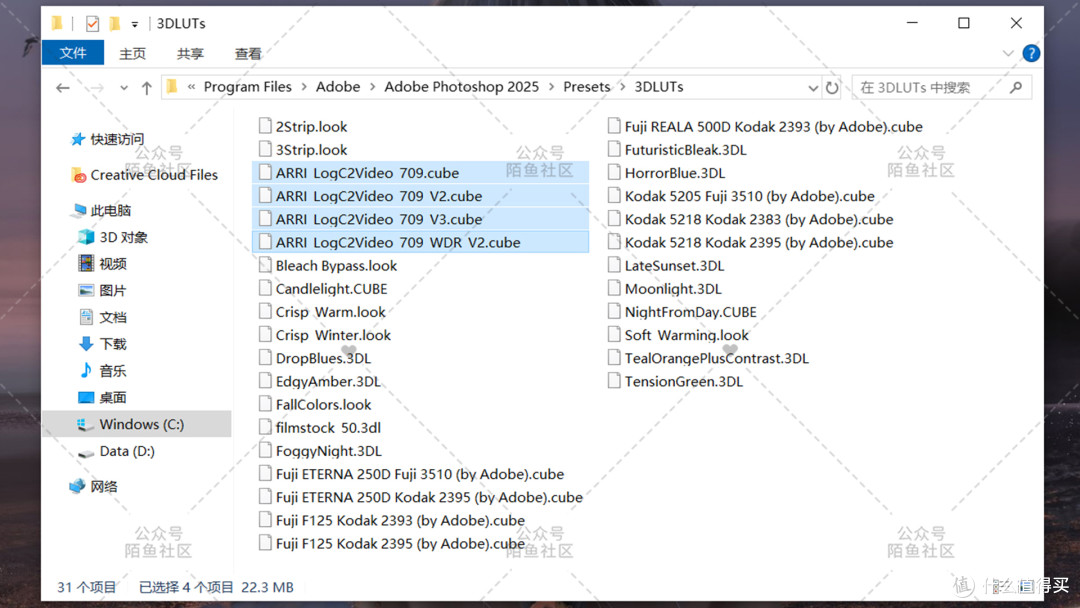
Task: Select the Crisp_Winter.look file
Action: [x=324, y=335]
